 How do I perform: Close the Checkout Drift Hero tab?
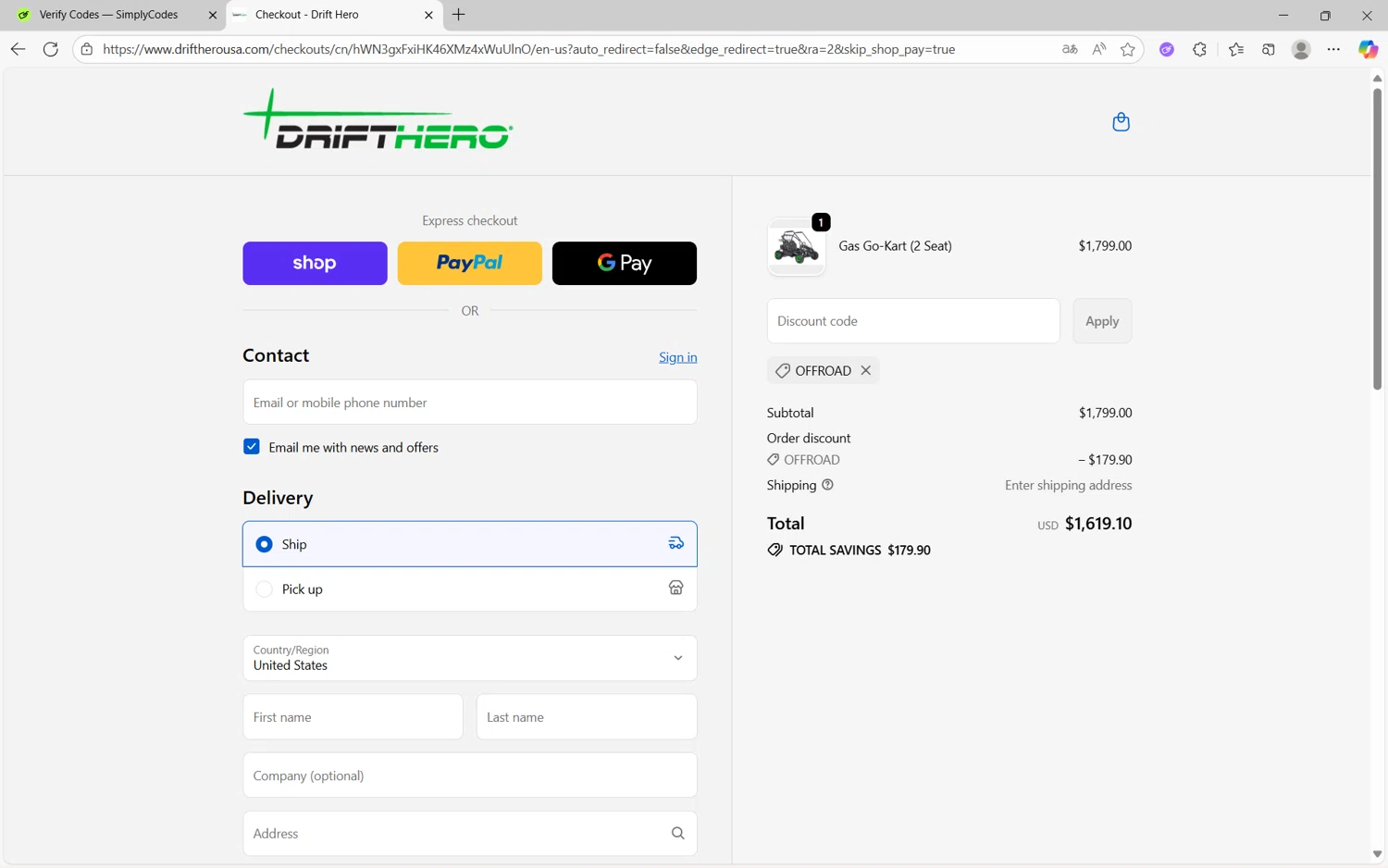click(428, 15)
